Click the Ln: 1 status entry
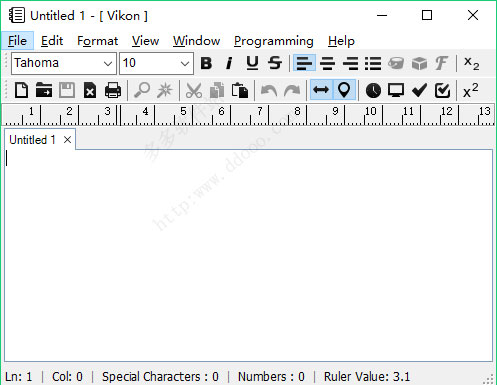The width and height of the screenshot is (497, 385). [19, 377]
